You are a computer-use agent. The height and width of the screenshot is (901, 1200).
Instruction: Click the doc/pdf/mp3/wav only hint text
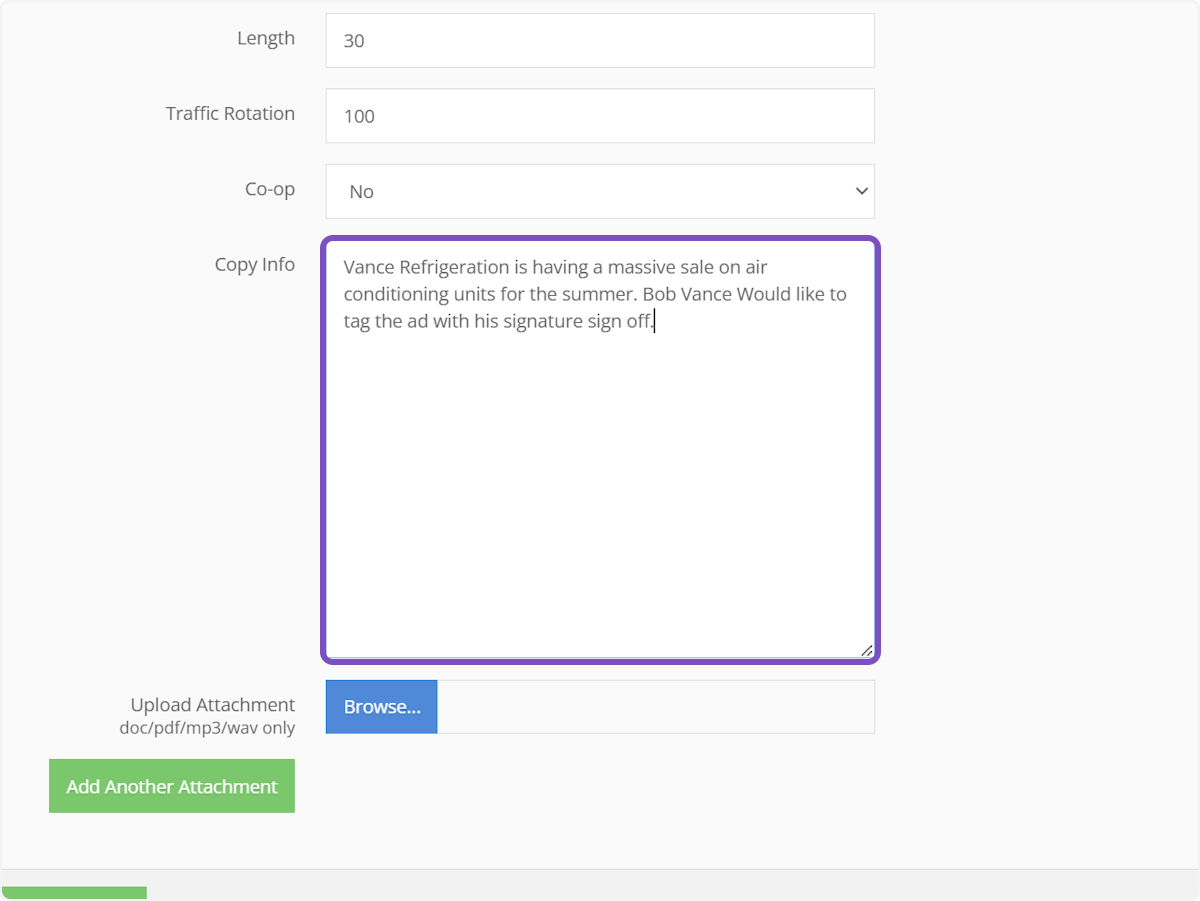click(207, 728)
